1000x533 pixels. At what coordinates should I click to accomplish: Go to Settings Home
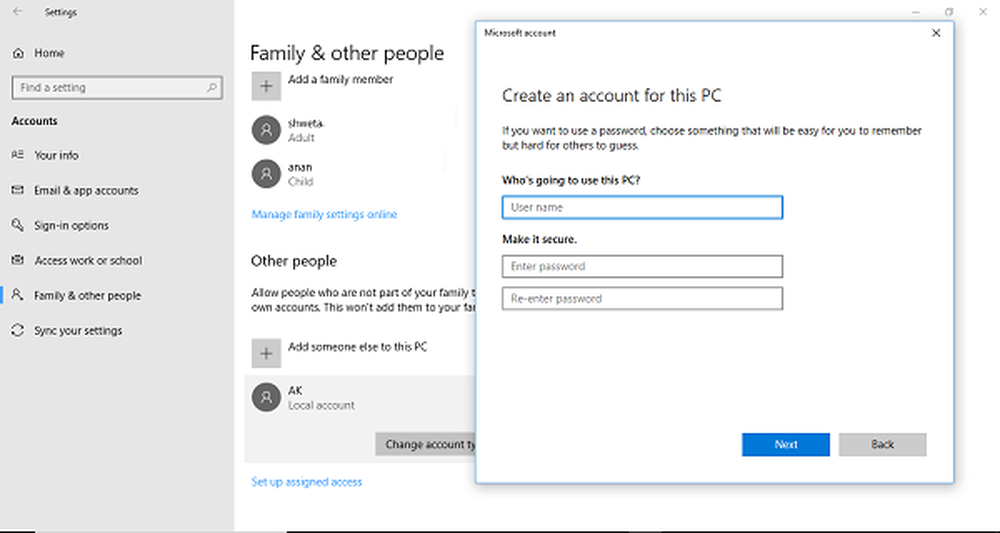[48, 53]
